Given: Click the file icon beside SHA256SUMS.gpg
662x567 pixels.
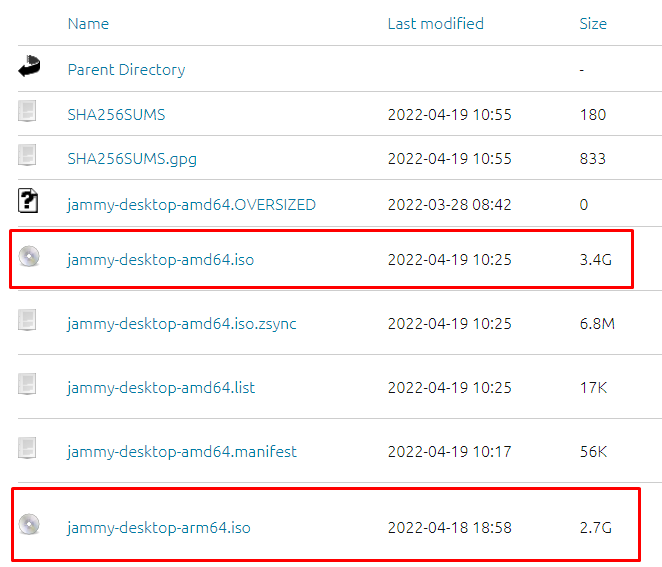Looking at the screenshot, I should click(27, 155).
